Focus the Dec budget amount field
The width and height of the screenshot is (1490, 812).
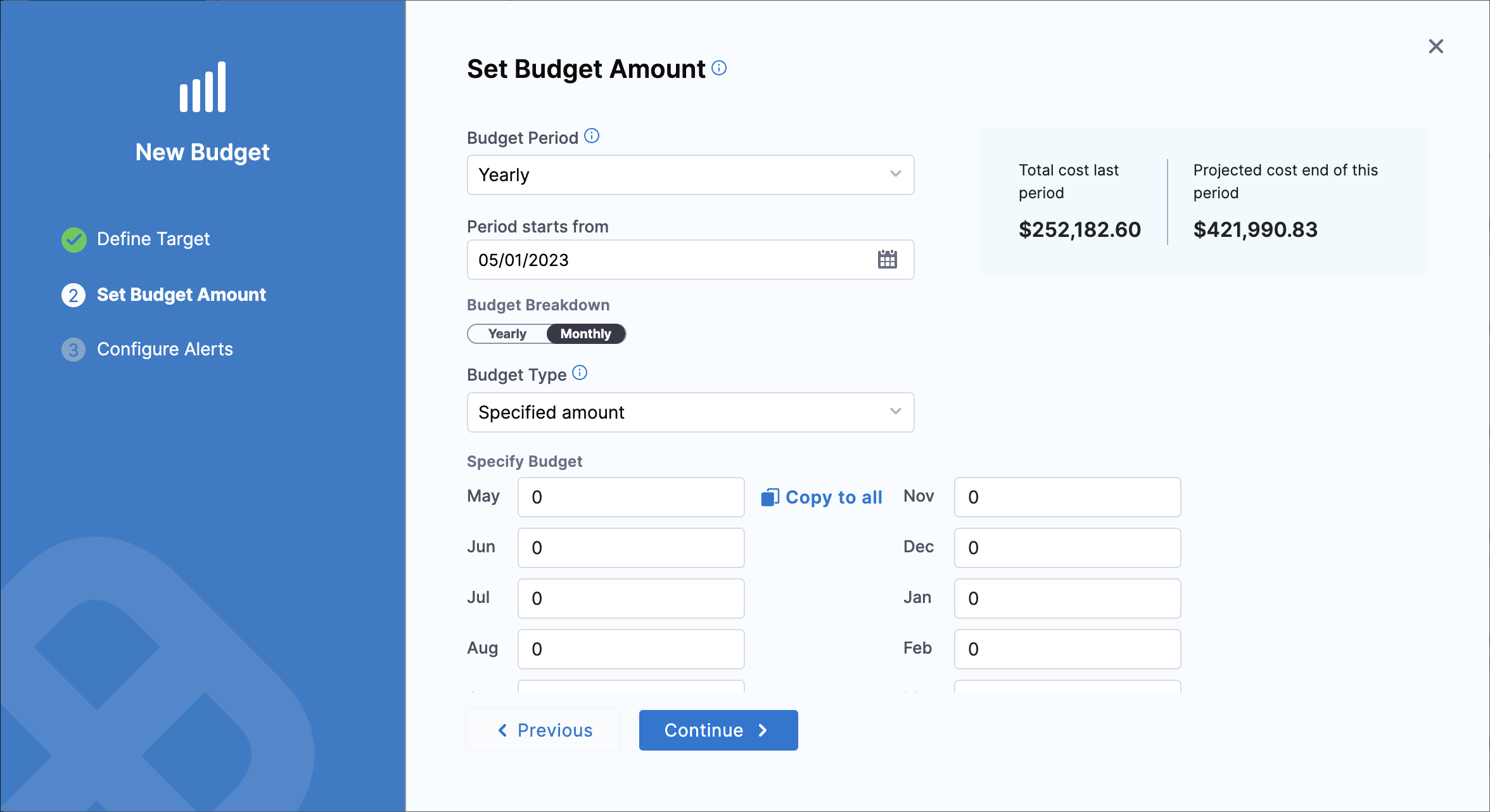[x=1067, y=548]
